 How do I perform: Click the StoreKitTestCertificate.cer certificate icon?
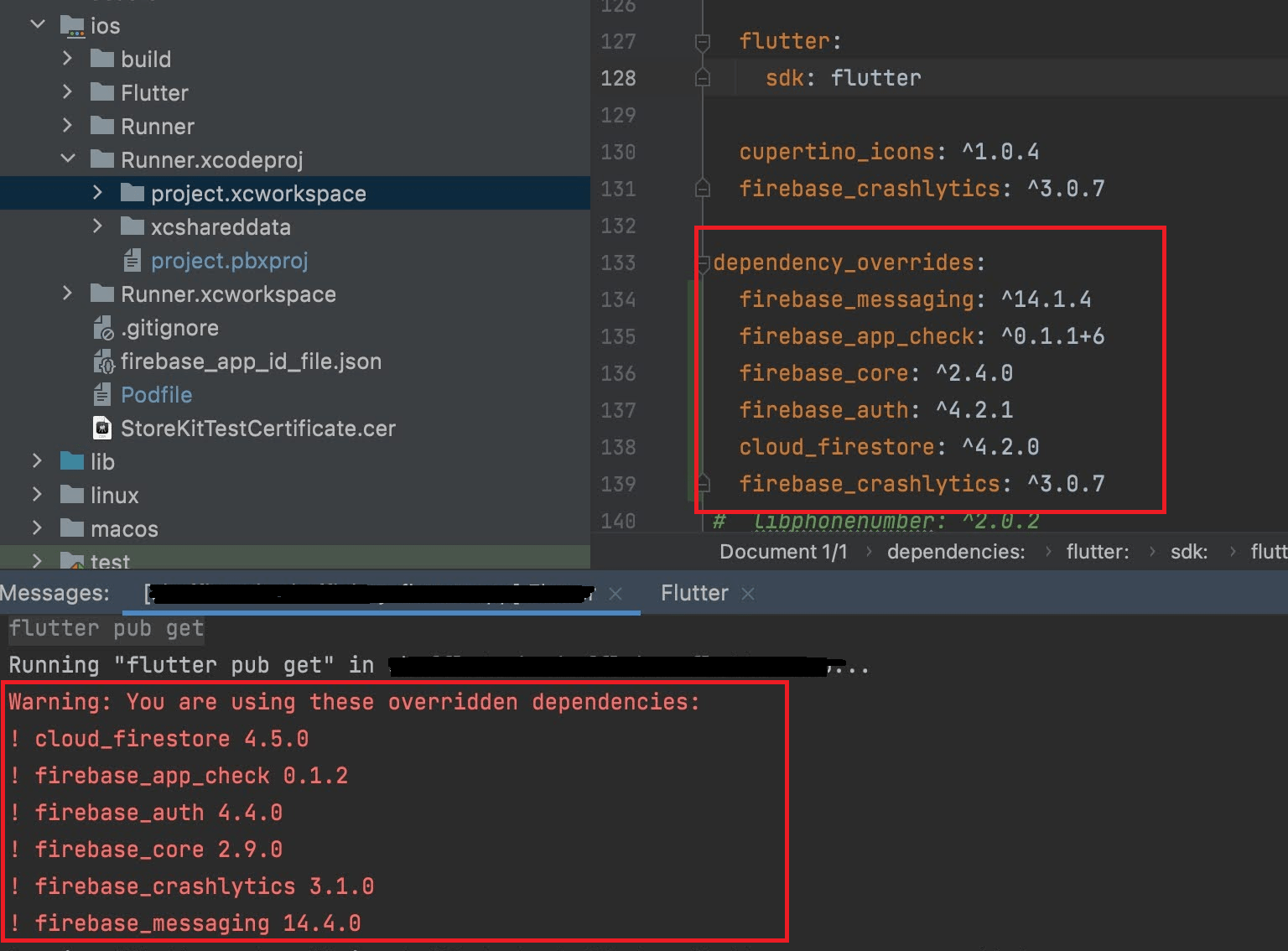coord(102,428)
